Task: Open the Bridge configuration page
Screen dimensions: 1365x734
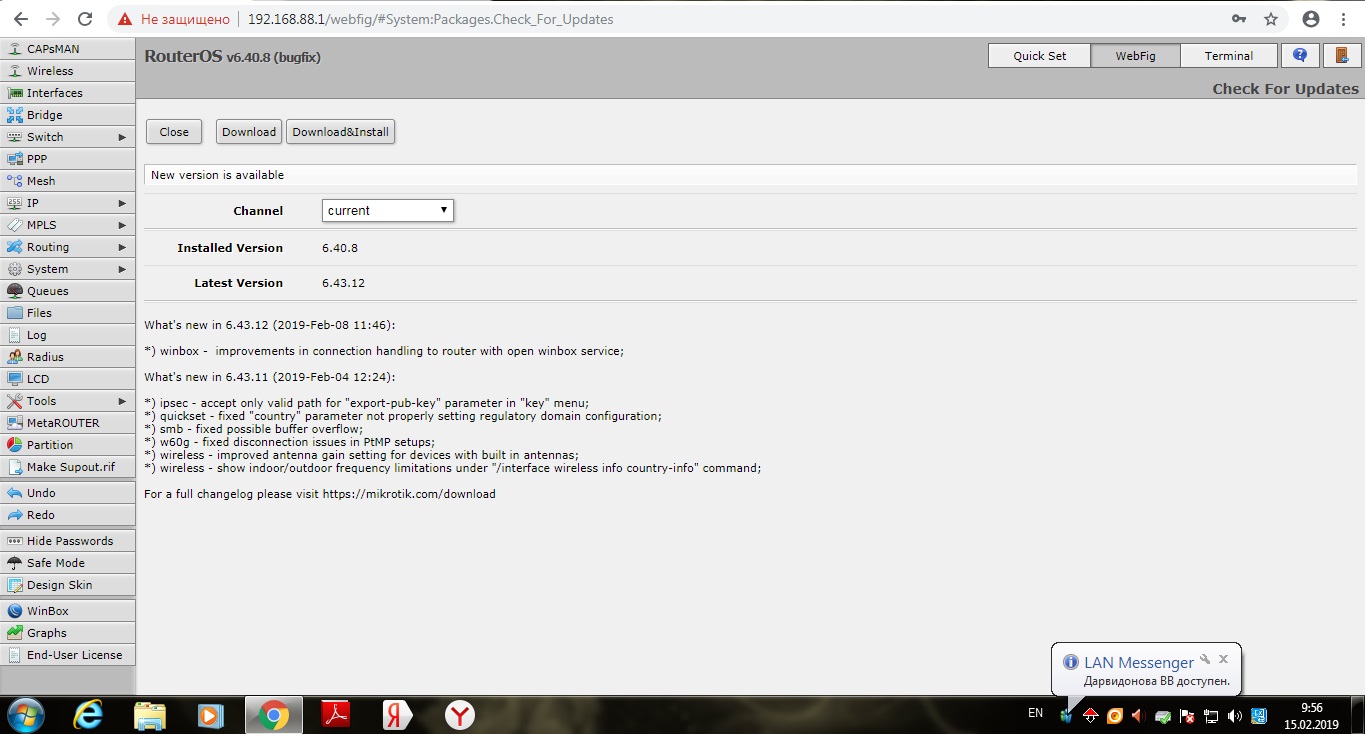Action: pos(68,115)
